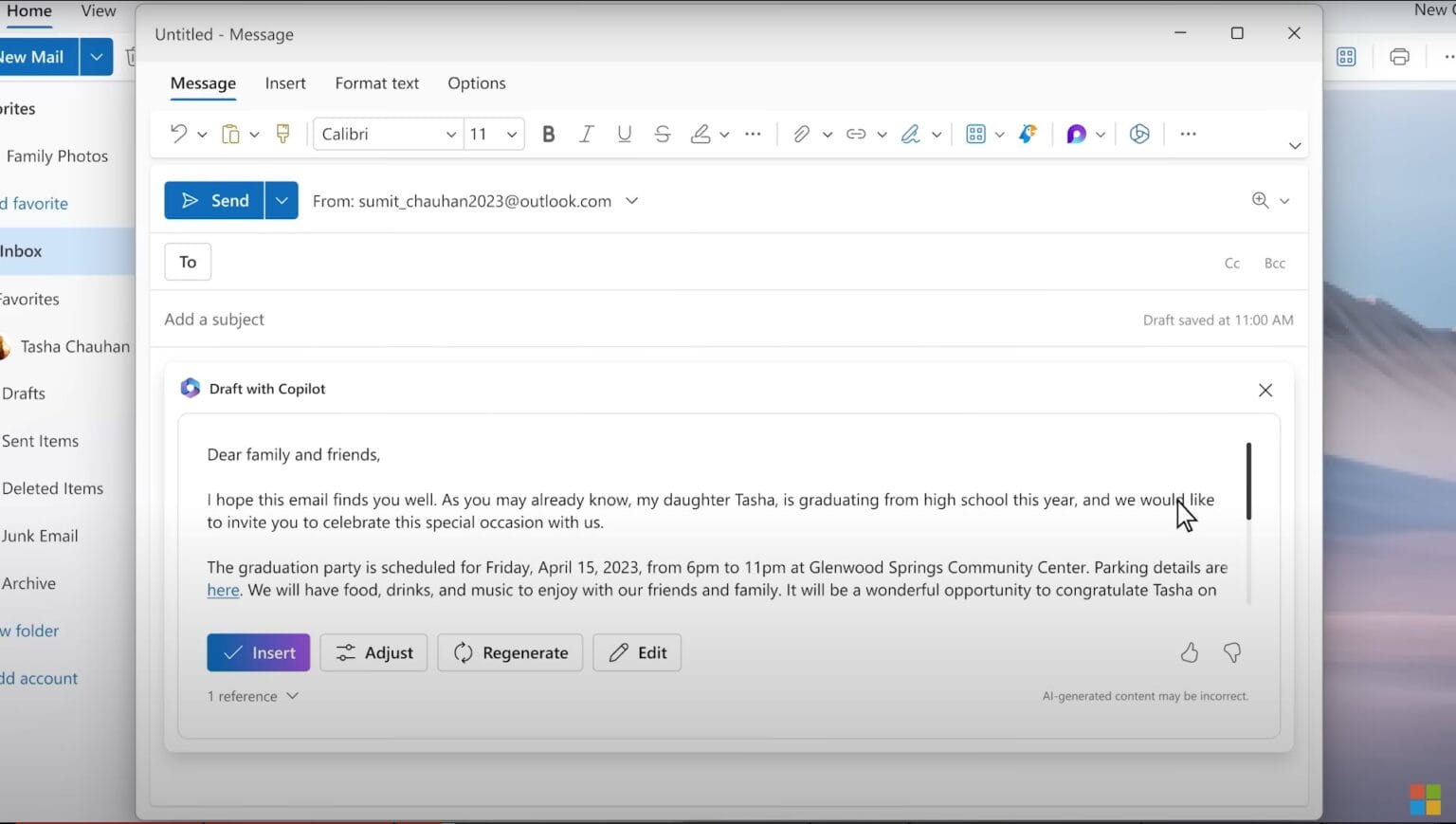This screenshot has width=1456, height=824.
Task: Click the printer icon at top right
Action: (x=1399, y=56)
